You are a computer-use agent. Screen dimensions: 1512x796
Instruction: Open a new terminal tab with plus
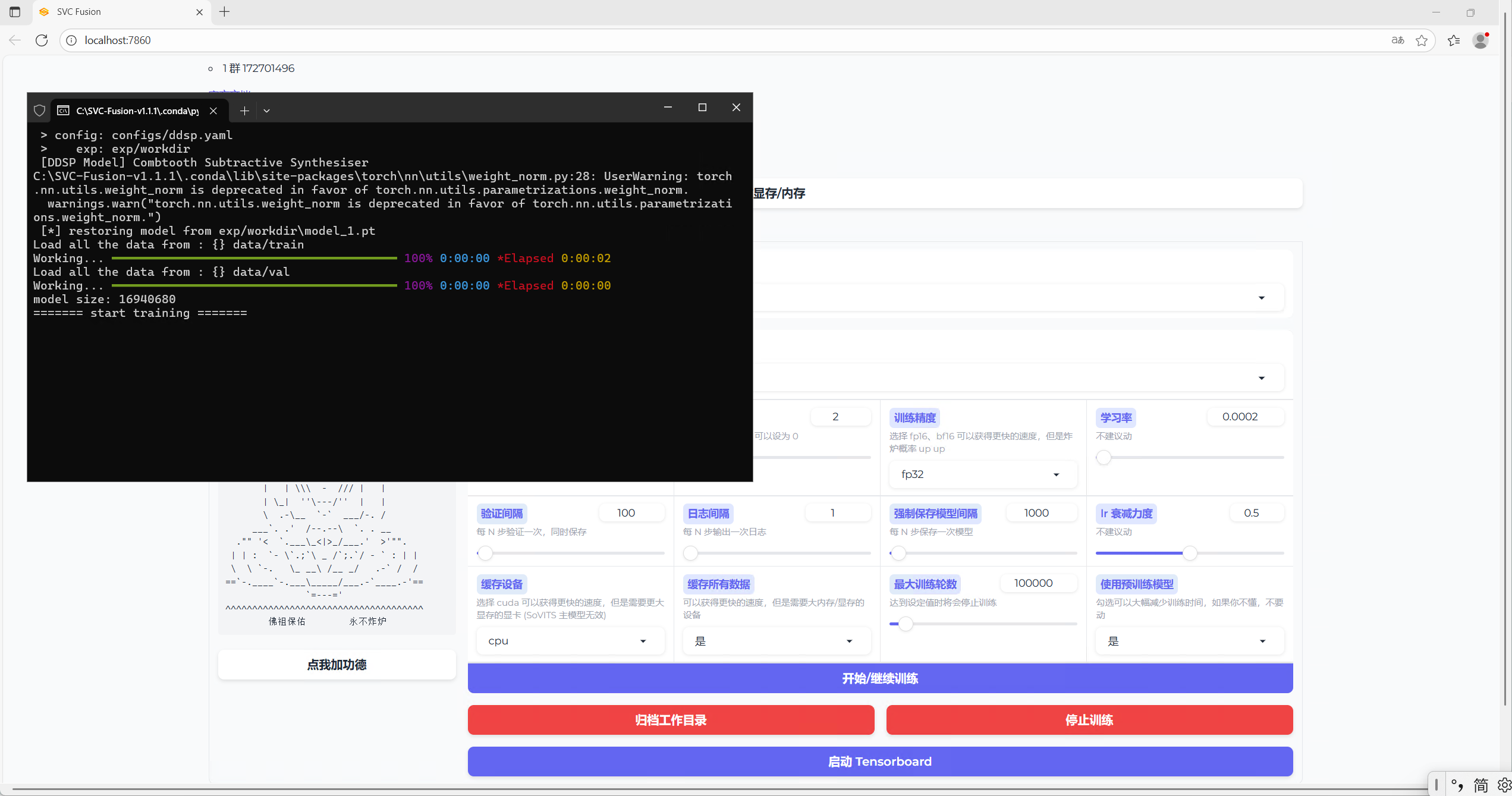[244, 111]
